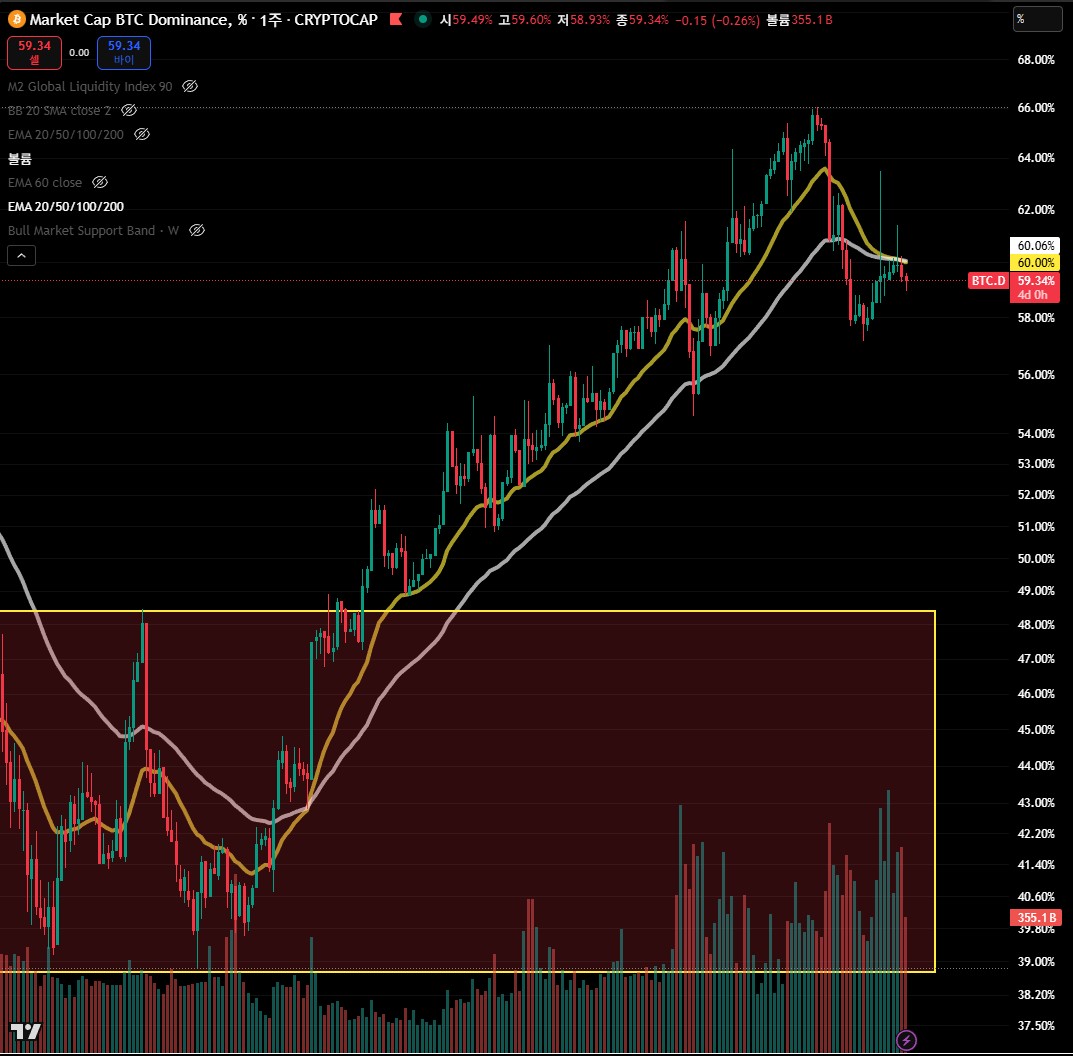Select the active EMA 20/50/100/200 legend
This screenshot has width=1073, height=1056.
(66, 207)
